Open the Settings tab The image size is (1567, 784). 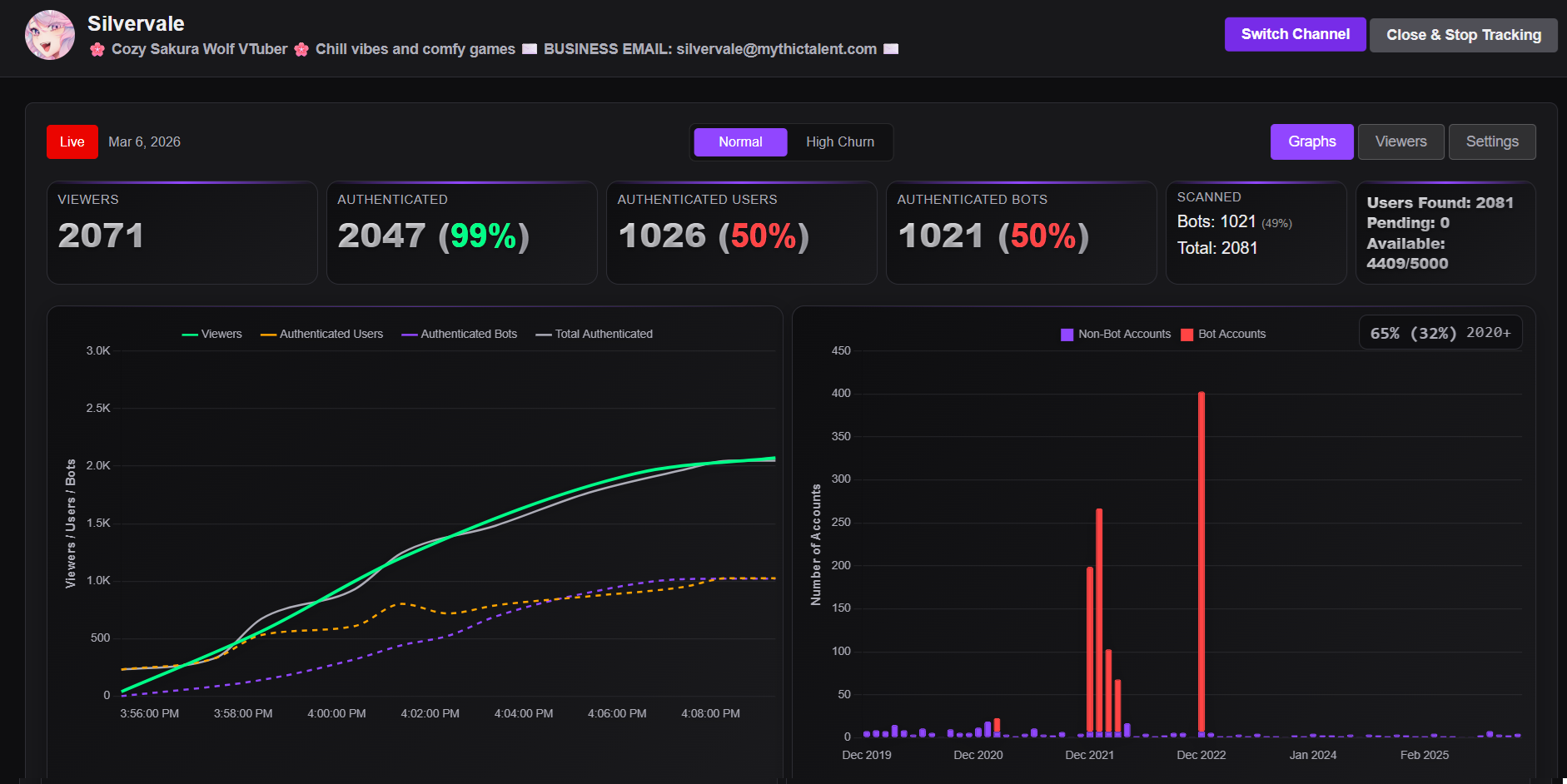click(x=1492, y=141)
